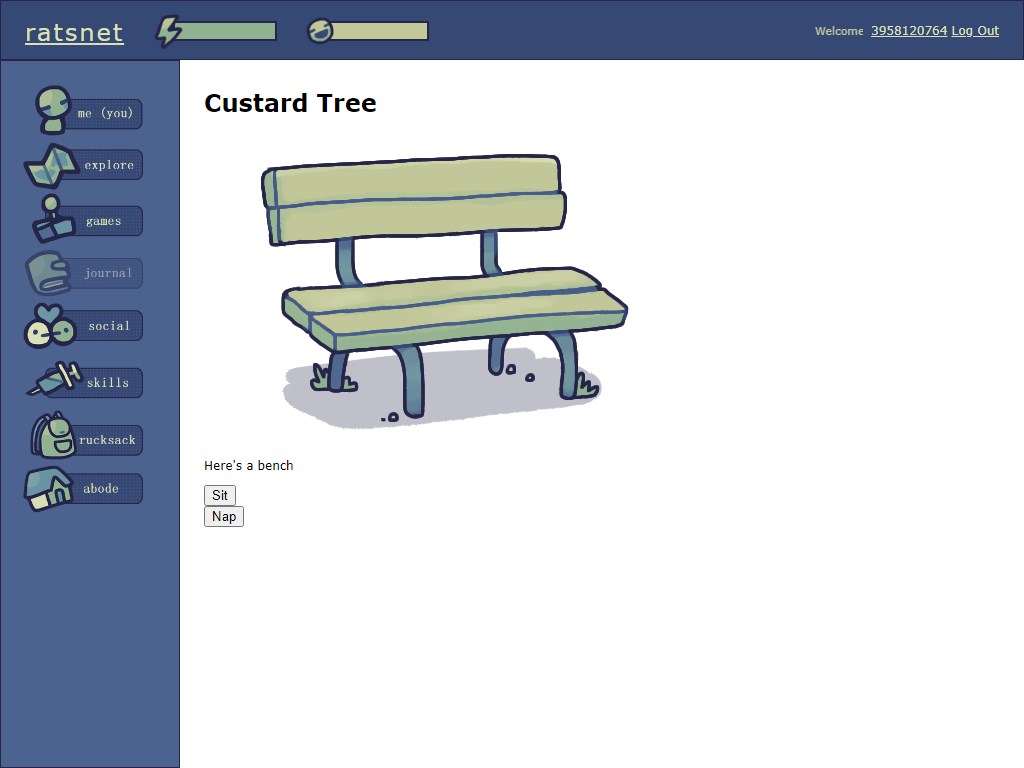Click the me (you) avatar icon
The image size is (1024, 768).
click(53, 109)
